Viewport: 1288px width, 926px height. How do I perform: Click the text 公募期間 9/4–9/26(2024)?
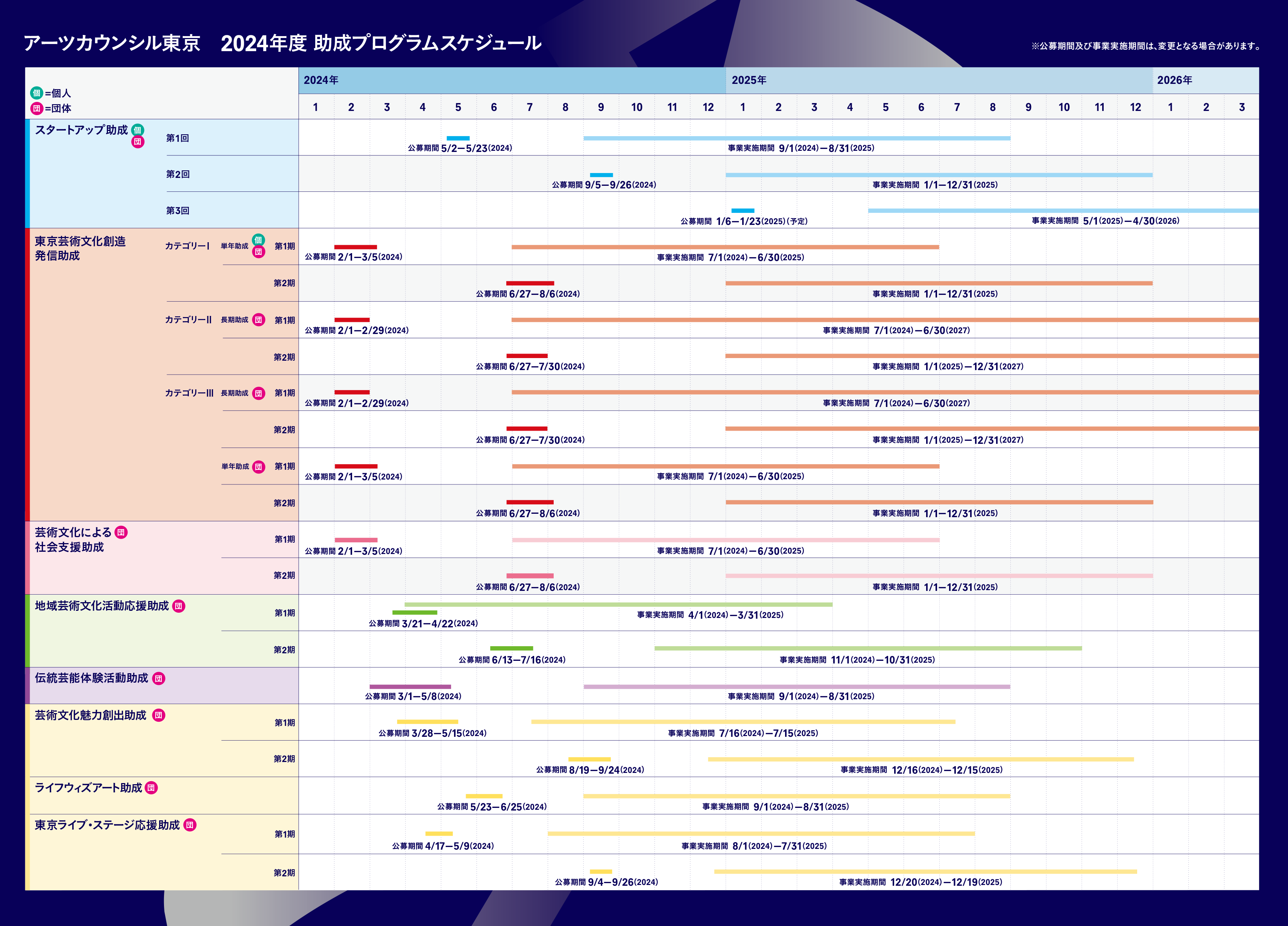click(x=606, y=882)
